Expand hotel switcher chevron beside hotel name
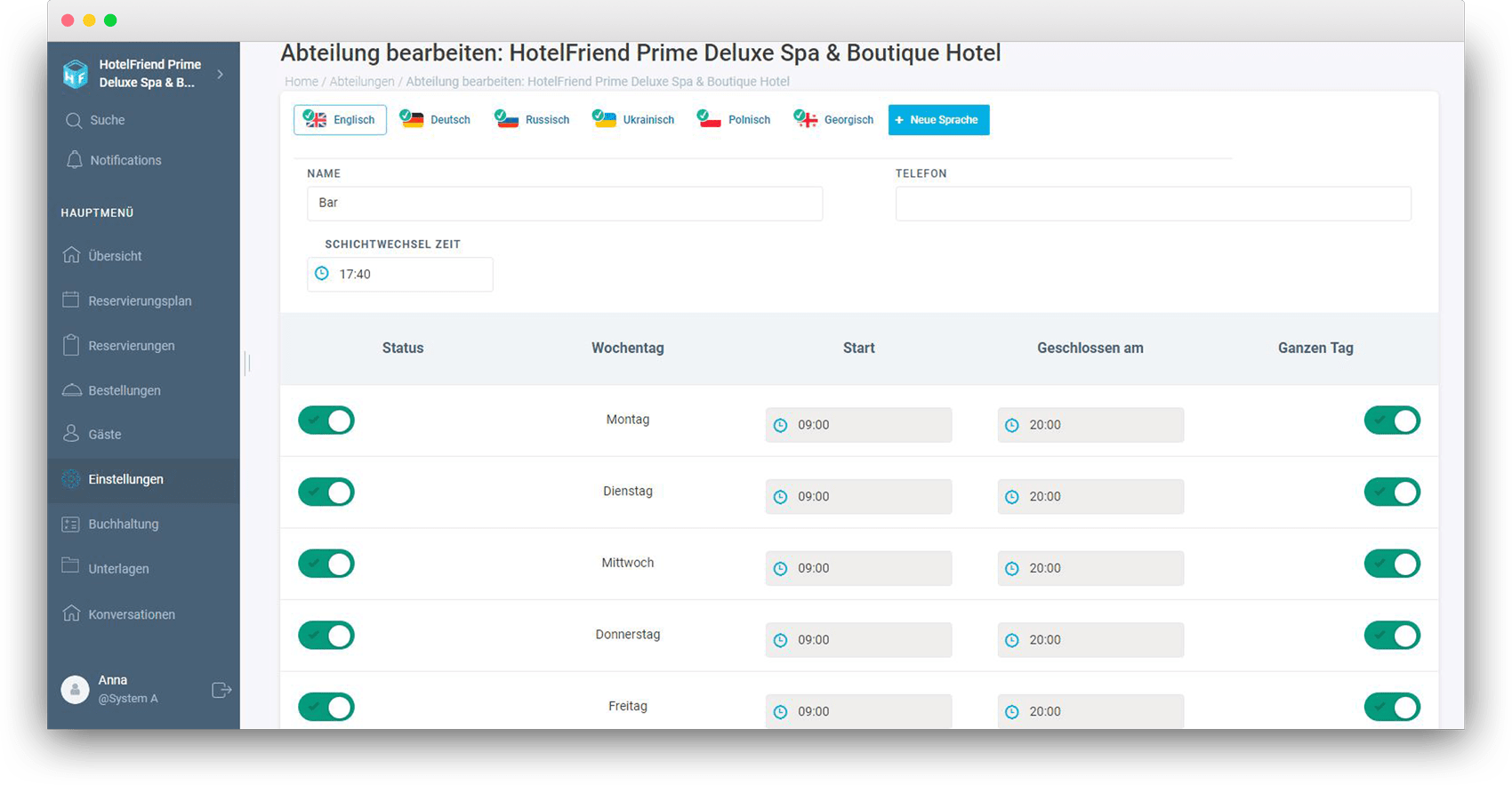1512x785 pixels. point(221,74)
